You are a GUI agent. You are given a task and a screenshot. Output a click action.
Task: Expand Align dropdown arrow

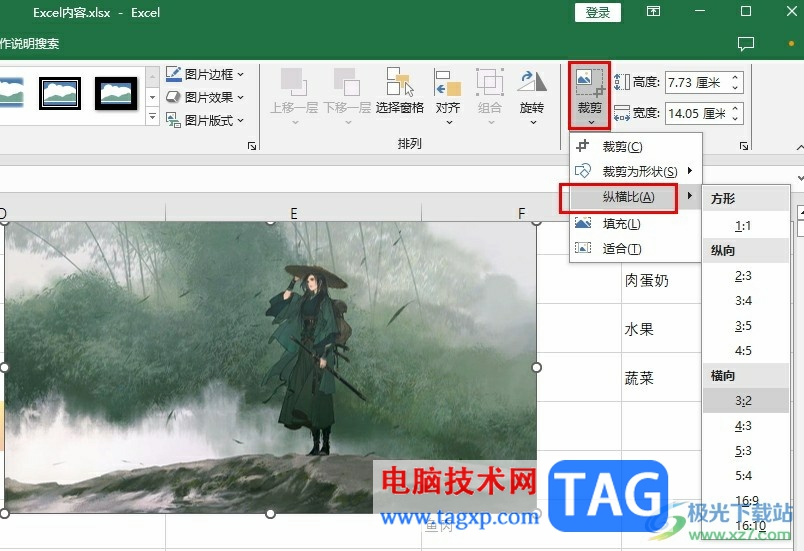tap(449, 123)
